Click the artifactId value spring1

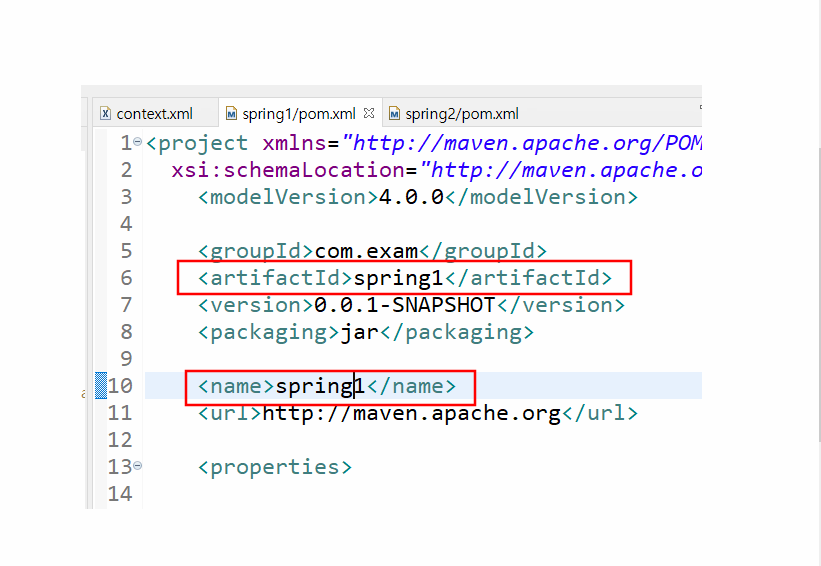coord(398,278)
